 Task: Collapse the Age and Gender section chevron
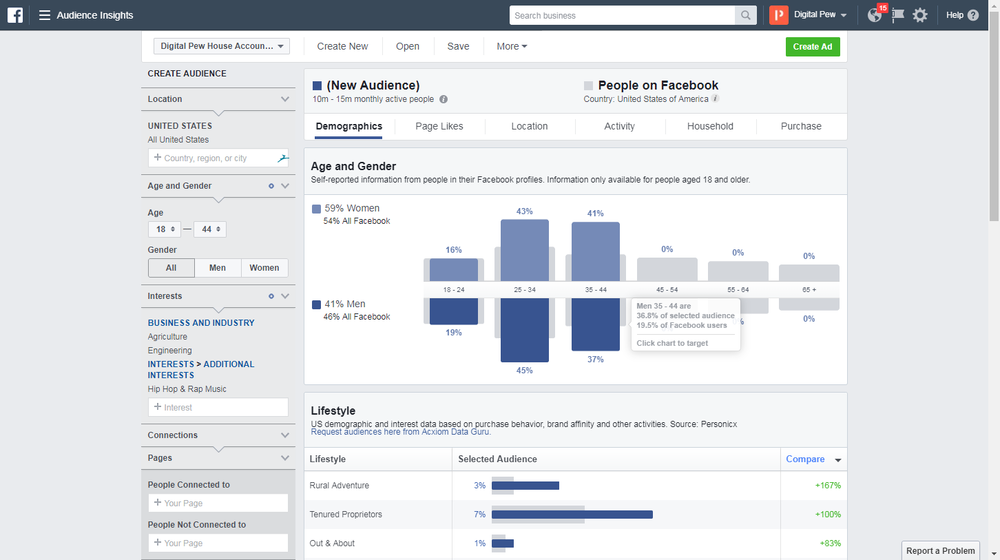coord(285,186)
